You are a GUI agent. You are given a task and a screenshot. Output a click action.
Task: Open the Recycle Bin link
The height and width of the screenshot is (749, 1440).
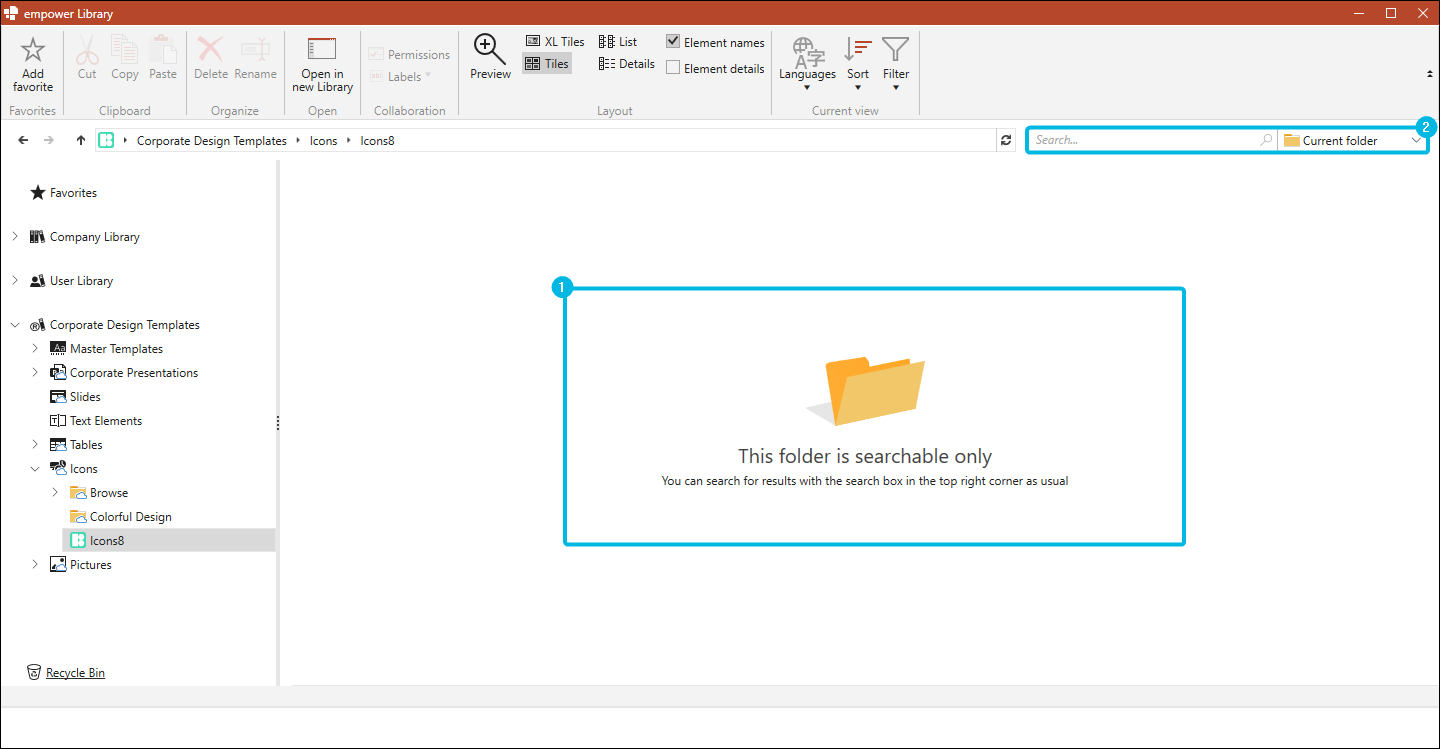pyautogui.click(x=75, y=673)
